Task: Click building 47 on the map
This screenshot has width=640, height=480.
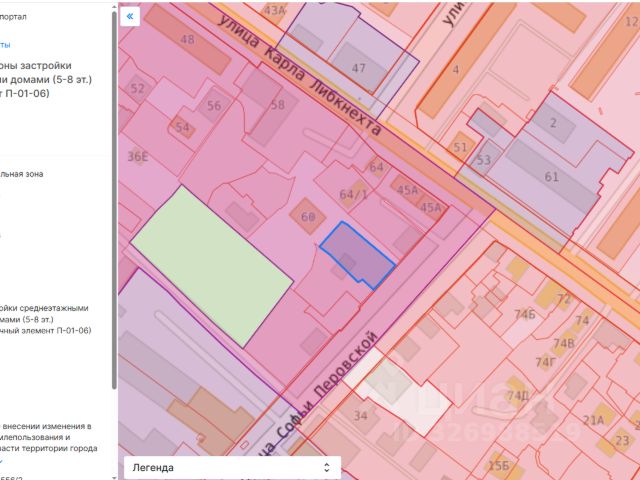Action: [x=359, y=68]
